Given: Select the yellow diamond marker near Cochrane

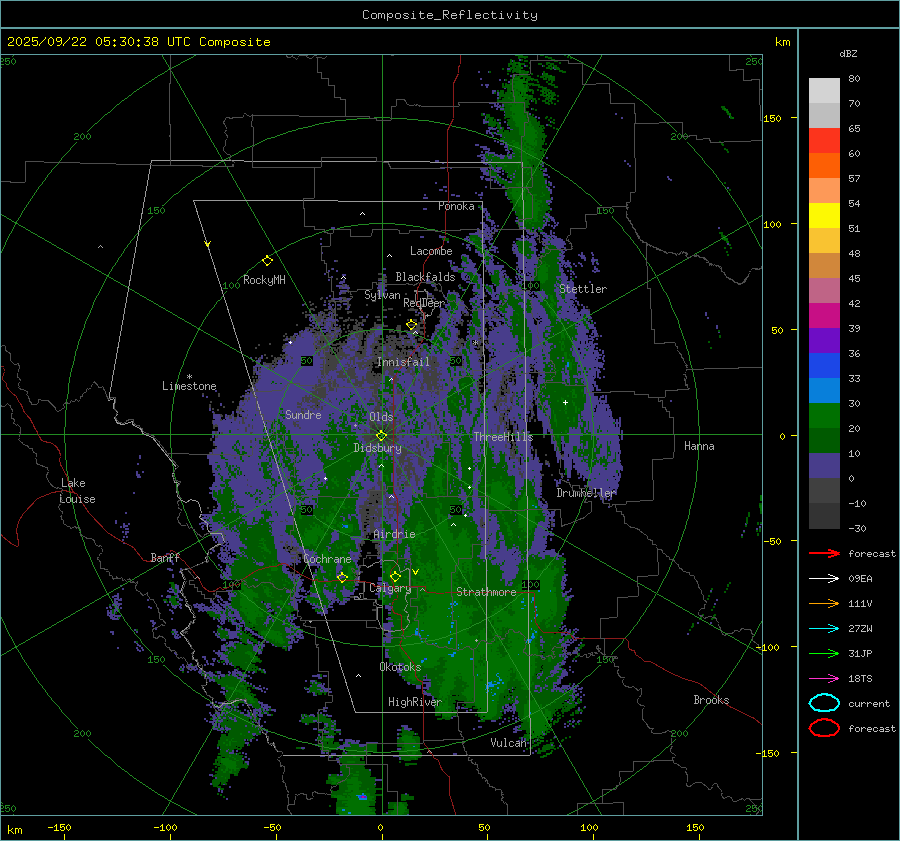Looking at the screenshot, I should pos(342,577).
